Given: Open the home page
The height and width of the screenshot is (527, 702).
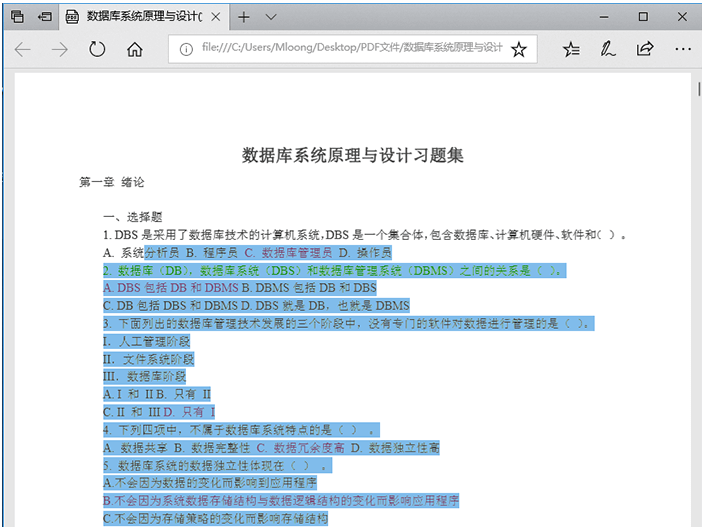Looking at the screenshot, I should 134,49.
